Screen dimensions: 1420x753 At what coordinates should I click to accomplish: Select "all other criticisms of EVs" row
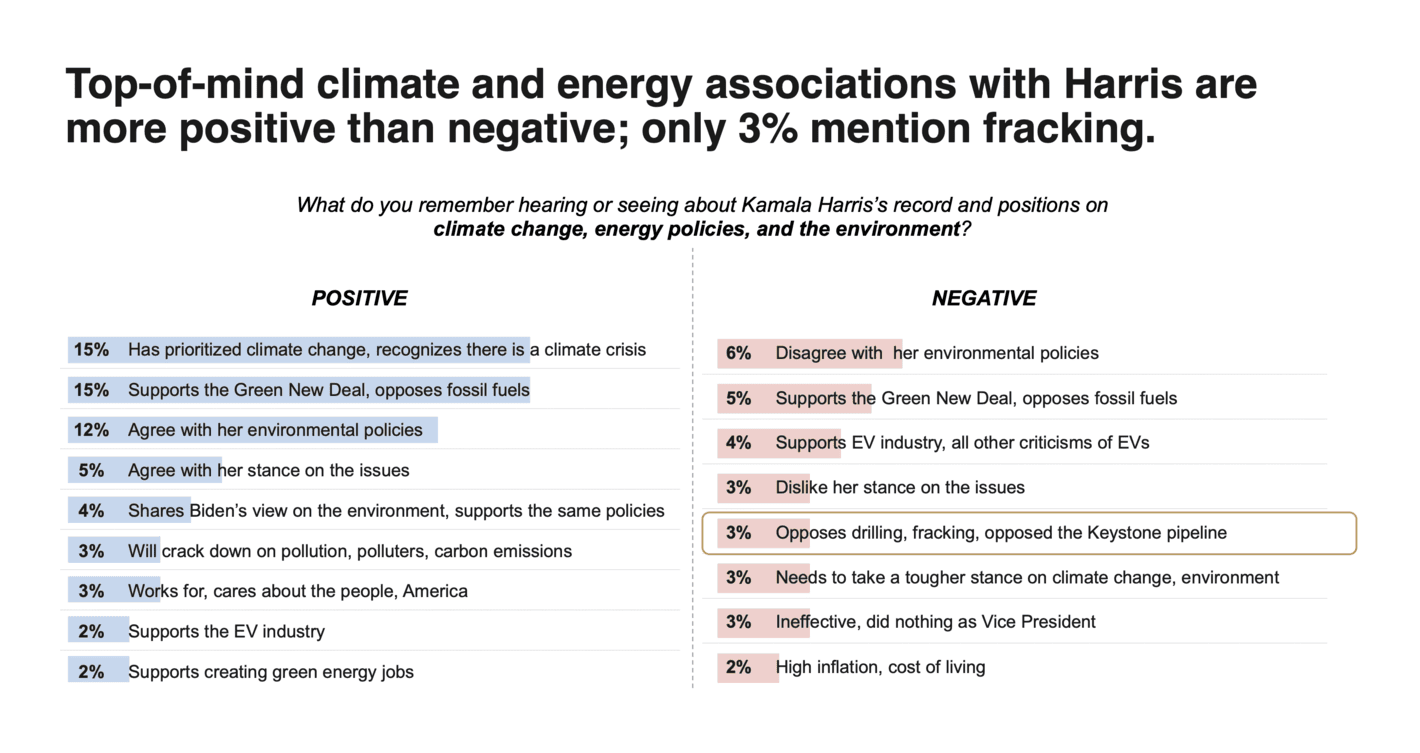[x=962, y=442]
